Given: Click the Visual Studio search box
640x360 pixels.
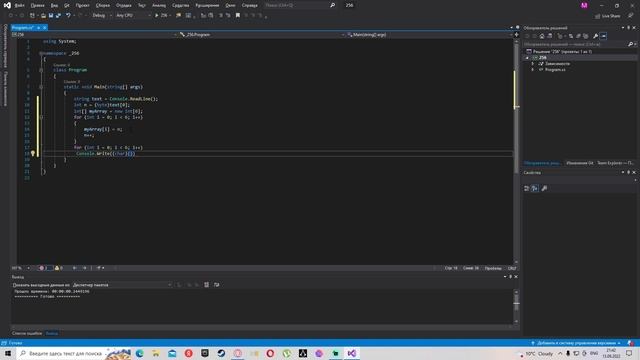Looking at the screenshot, I should (300, 5).
